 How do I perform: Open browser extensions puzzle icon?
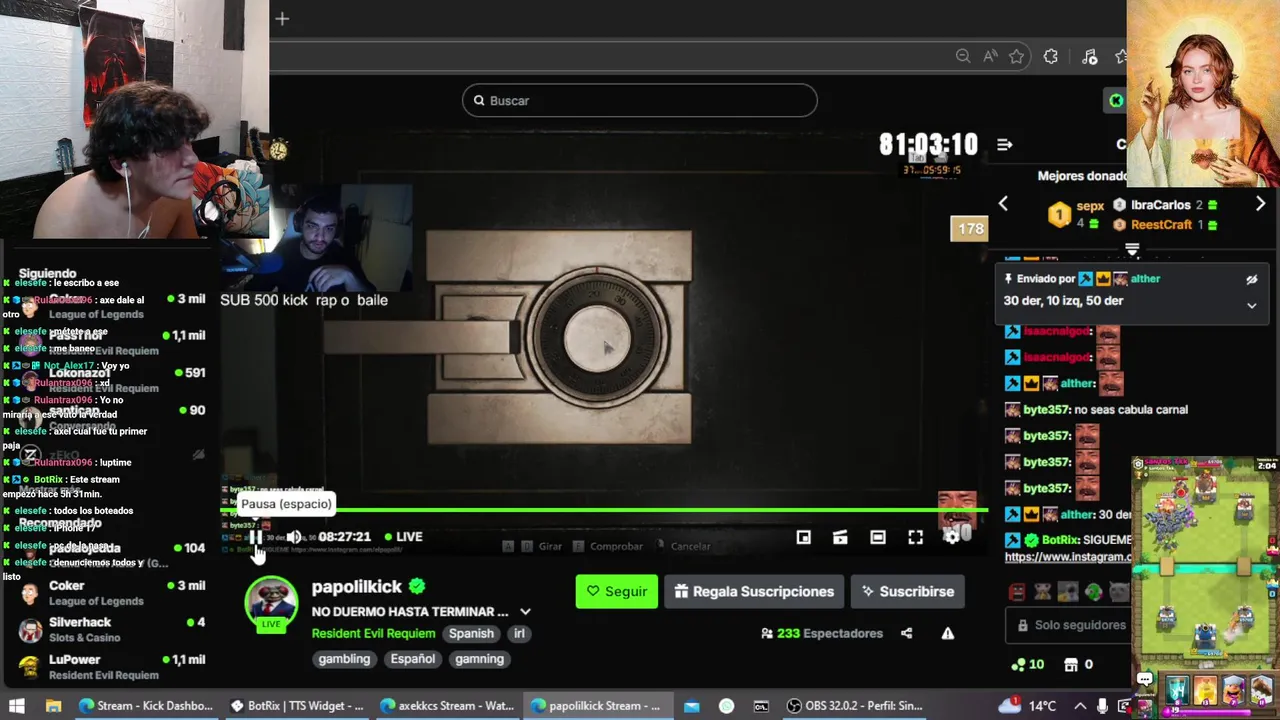1051,57
